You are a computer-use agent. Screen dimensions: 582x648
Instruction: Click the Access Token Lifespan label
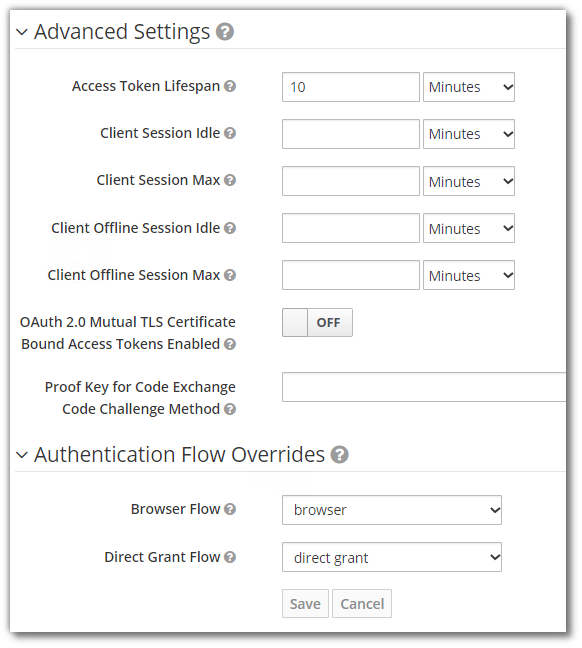(x=146, y=86)
